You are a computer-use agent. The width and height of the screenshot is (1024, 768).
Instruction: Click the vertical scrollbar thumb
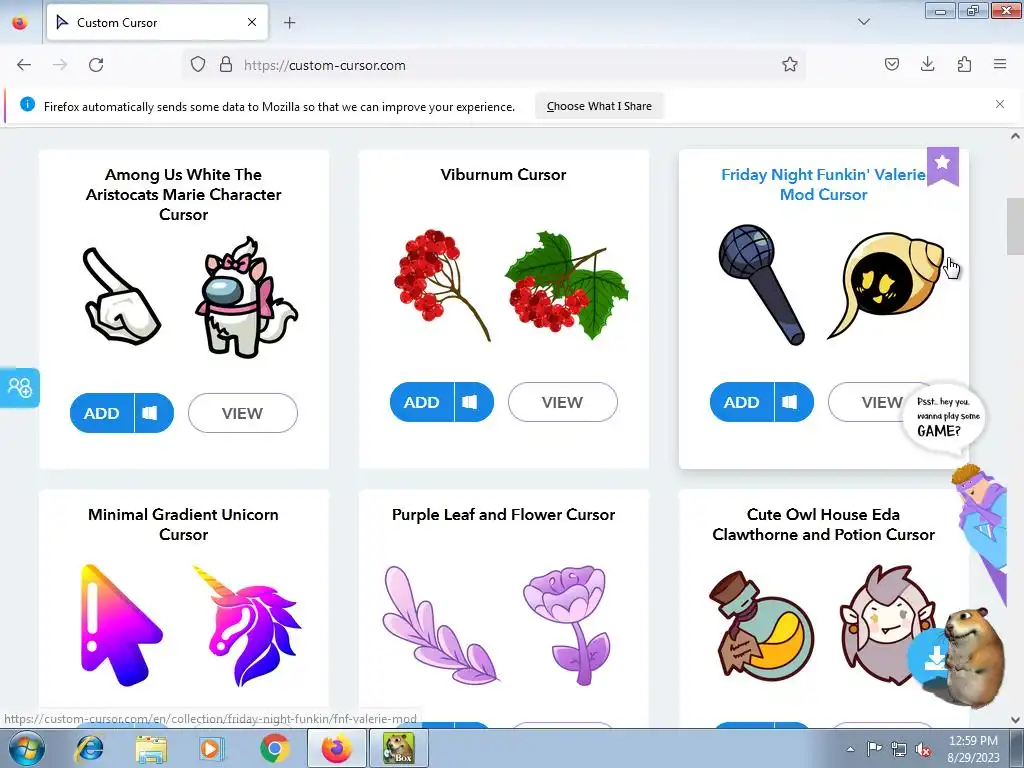(x=1015, y=226)
